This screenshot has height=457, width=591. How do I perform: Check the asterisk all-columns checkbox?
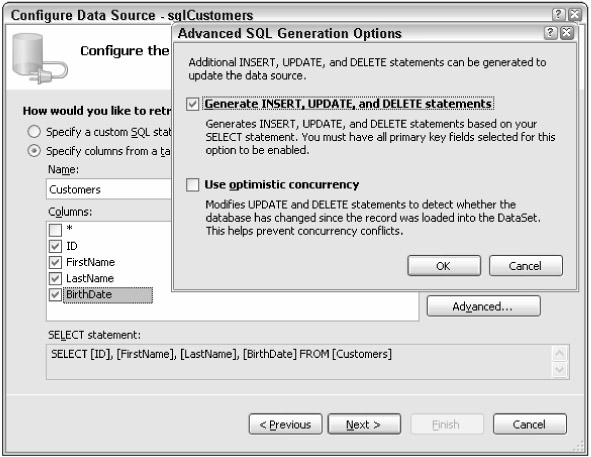point(55,230)
